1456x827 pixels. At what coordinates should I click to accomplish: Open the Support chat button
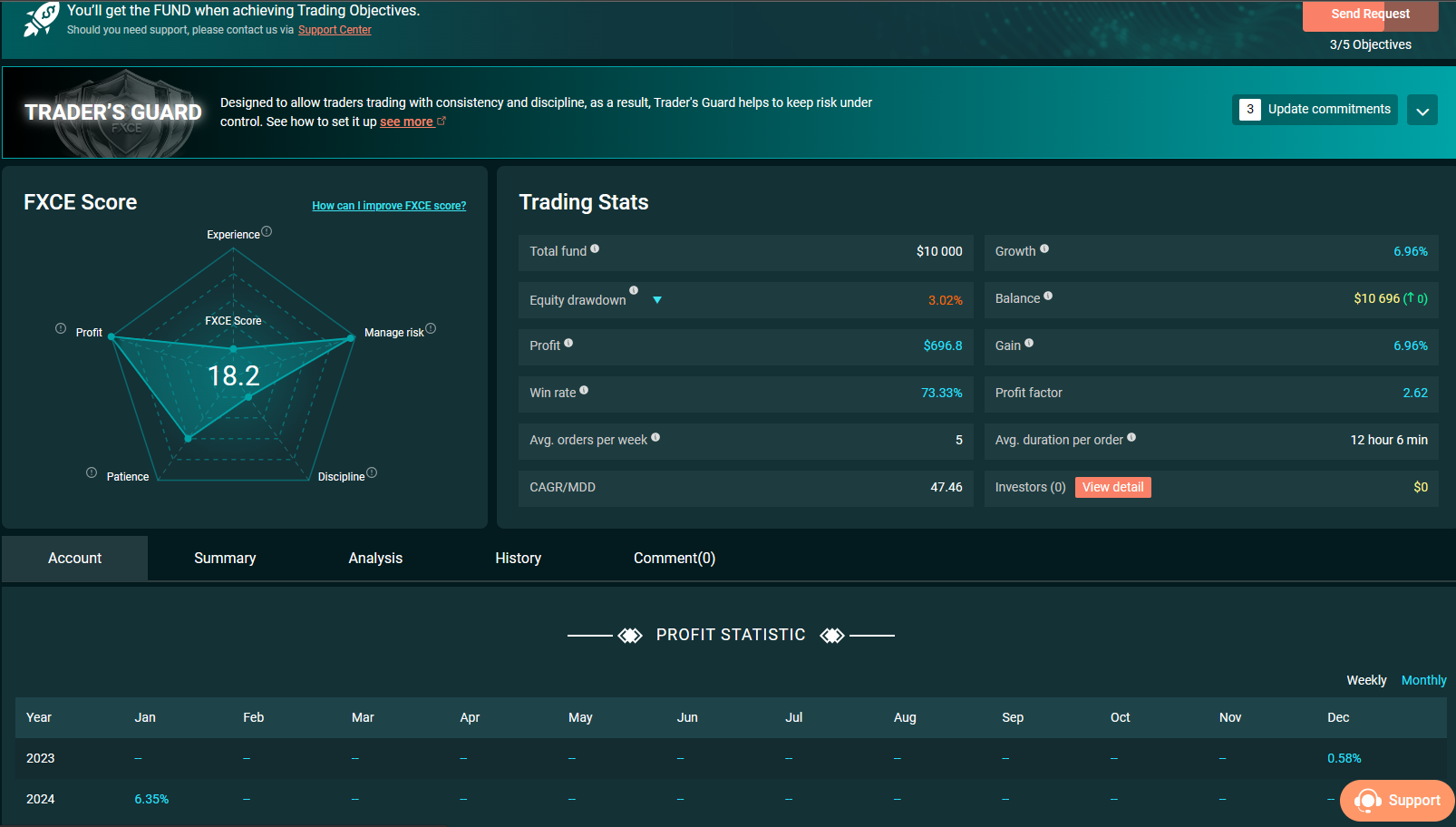click(x=1397, y=800)
